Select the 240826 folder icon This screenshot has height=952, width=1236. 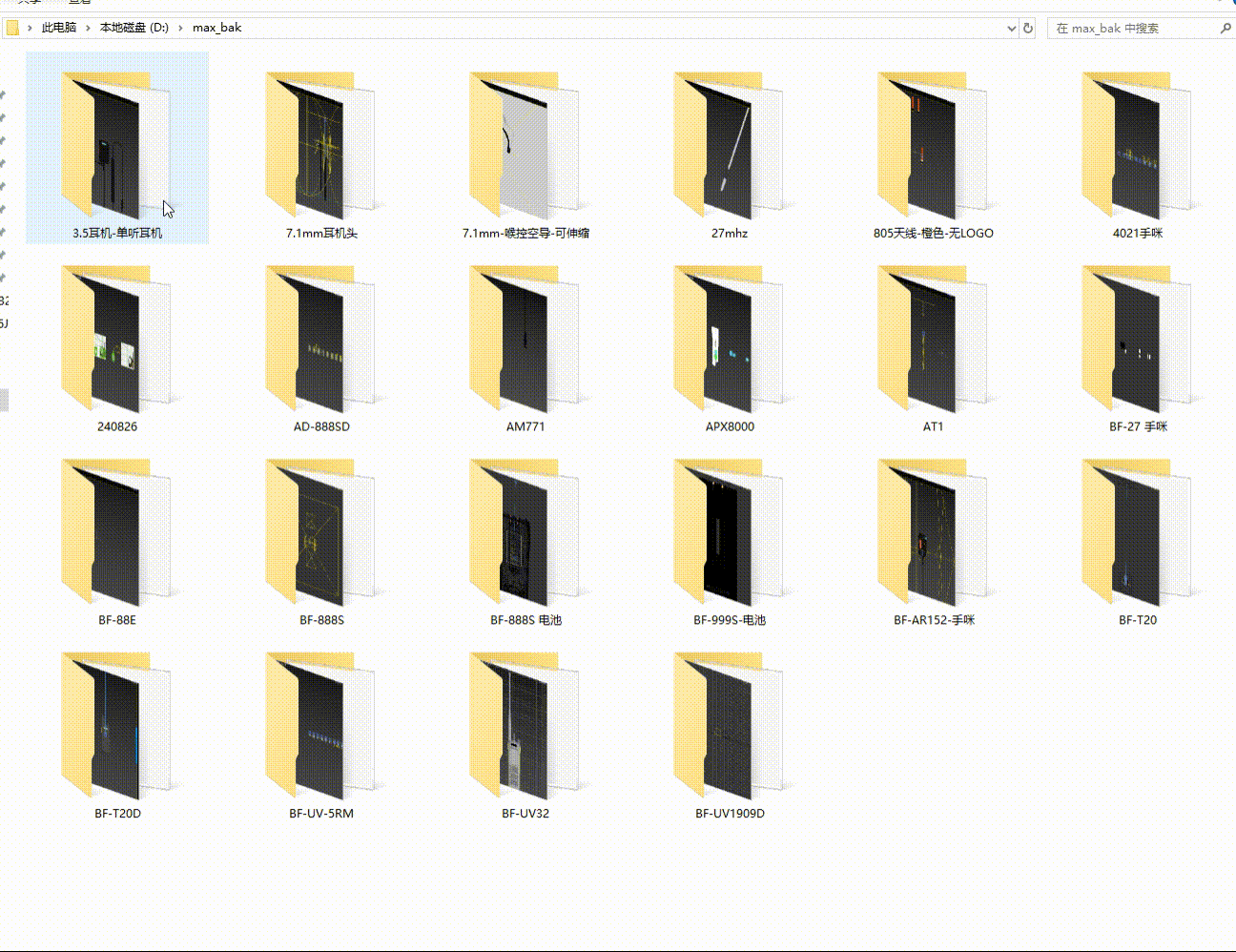tap(116, 340)
